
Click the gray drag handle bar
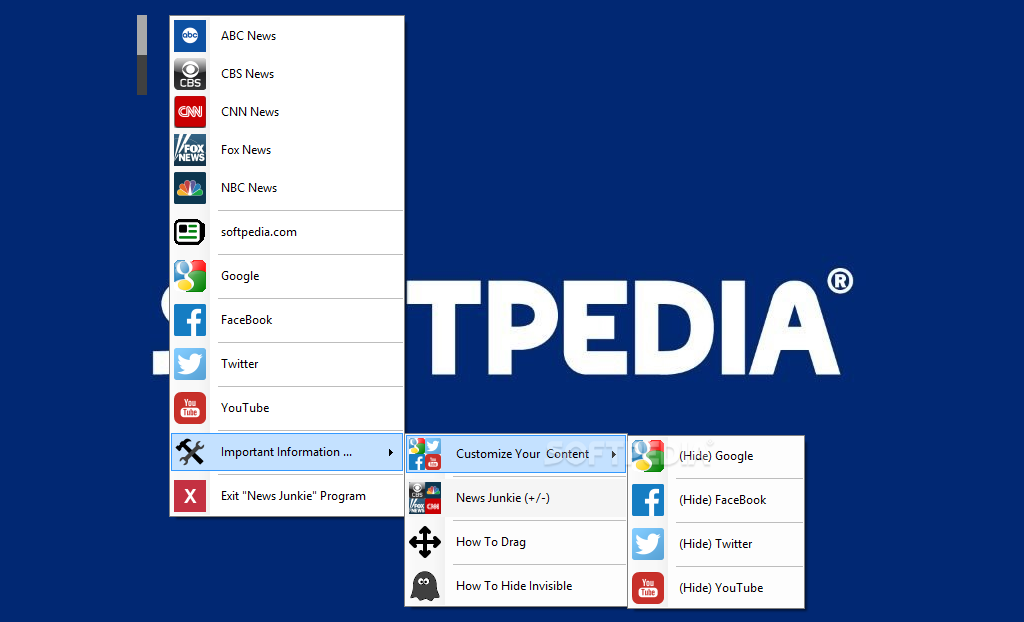(142, 55)
